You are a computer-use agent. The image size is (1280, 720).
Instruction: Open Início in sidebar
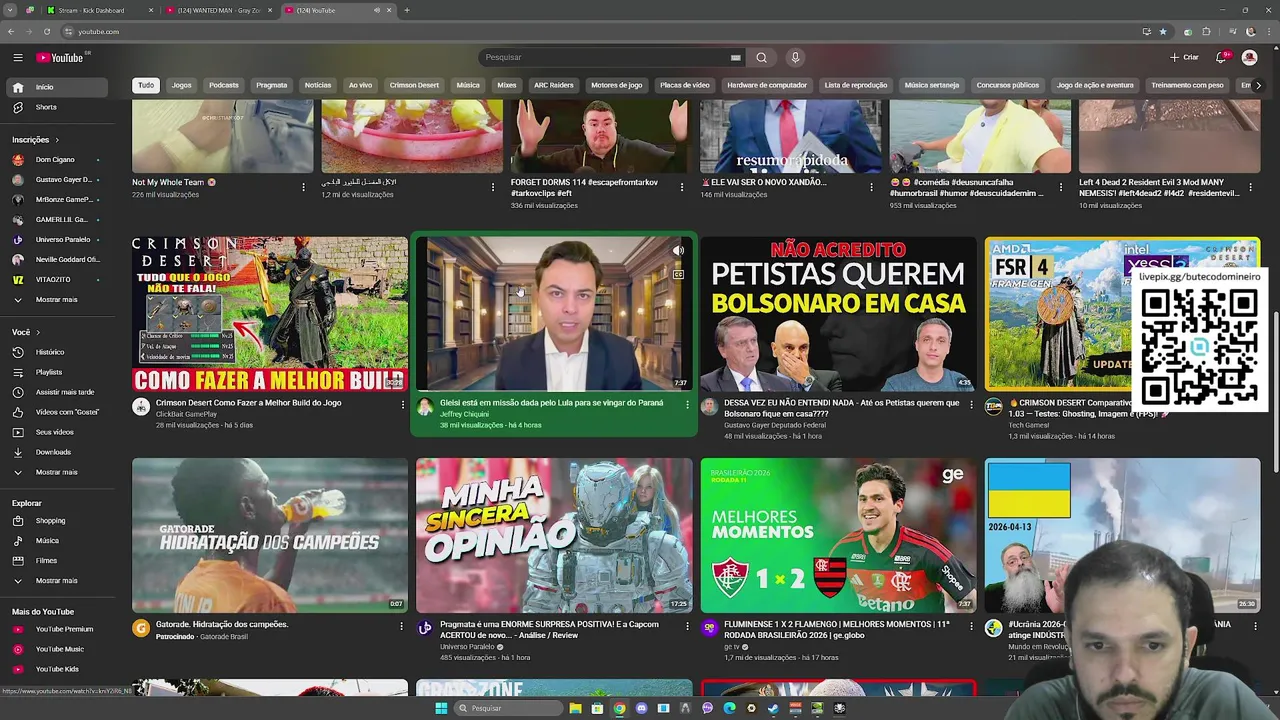(56, 87)
